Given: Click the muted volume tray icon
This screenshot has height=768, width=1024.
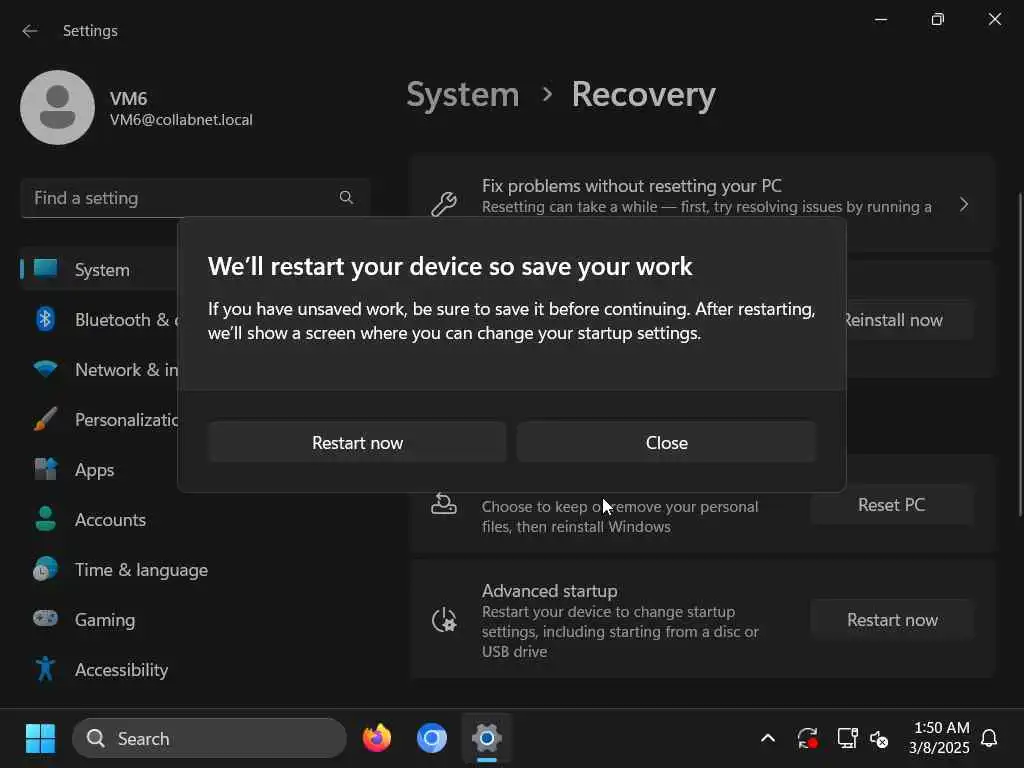Looking at the screenshot, I should pyautogui.click(x=879, y=739).
